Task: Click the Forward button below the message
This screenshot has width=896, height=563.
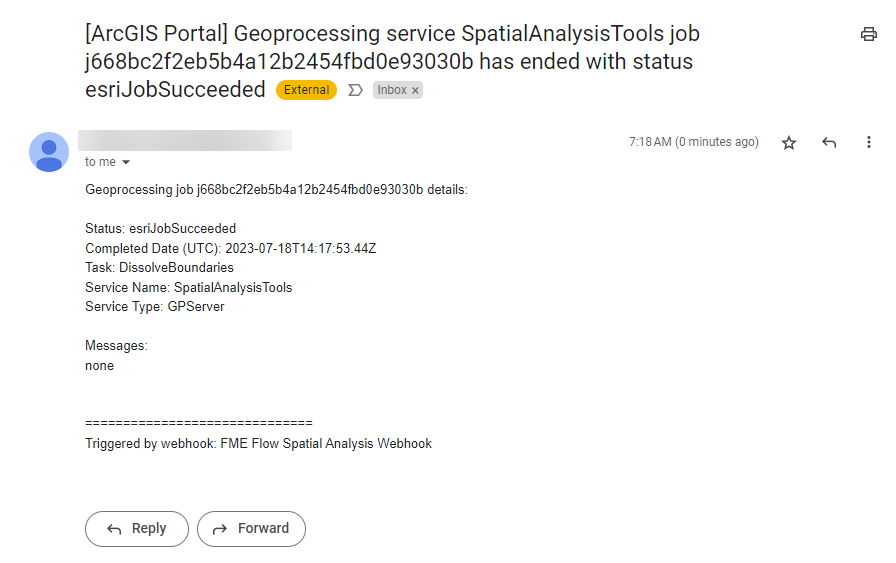Action: [251, 529]
